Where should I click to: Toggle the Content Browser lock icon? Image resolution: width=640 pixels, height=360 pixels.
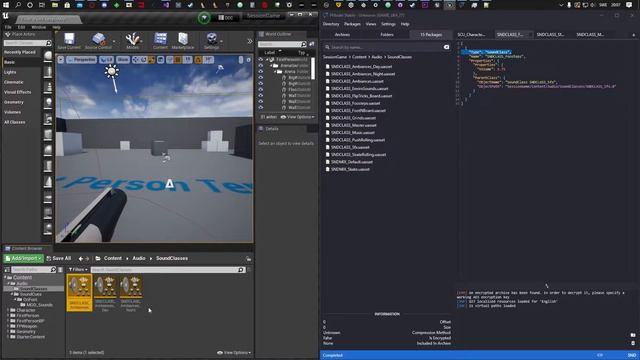248,259
